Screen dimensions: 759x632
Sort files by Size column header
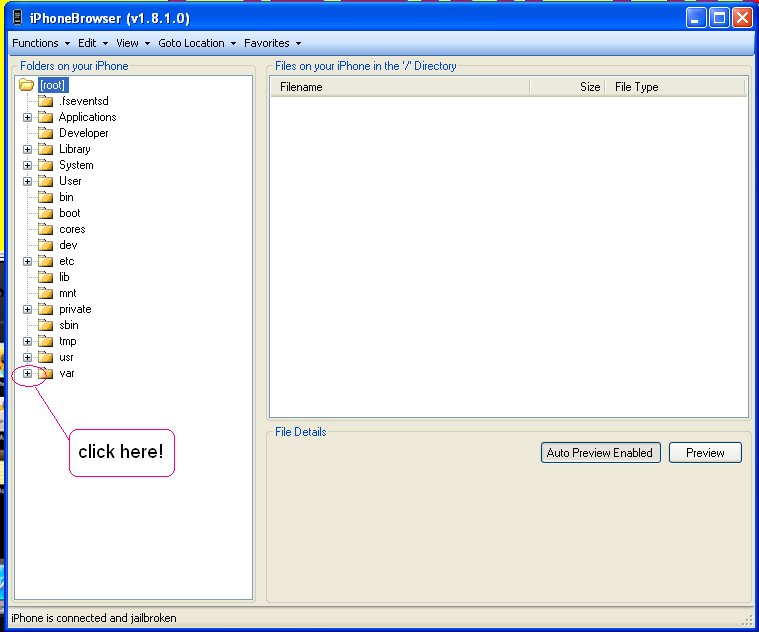[x=567, y=87]
